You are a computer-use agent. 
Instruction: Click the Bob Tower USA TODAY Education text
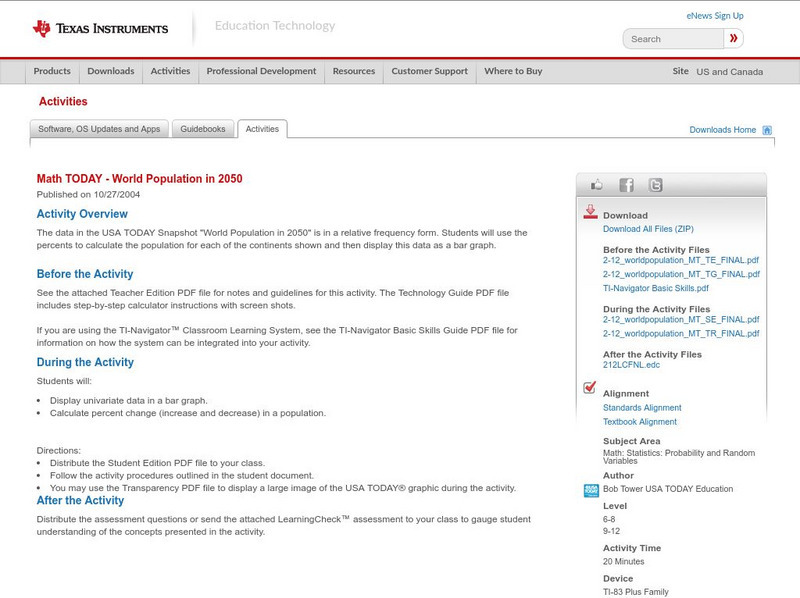click(x=668, y=489)
